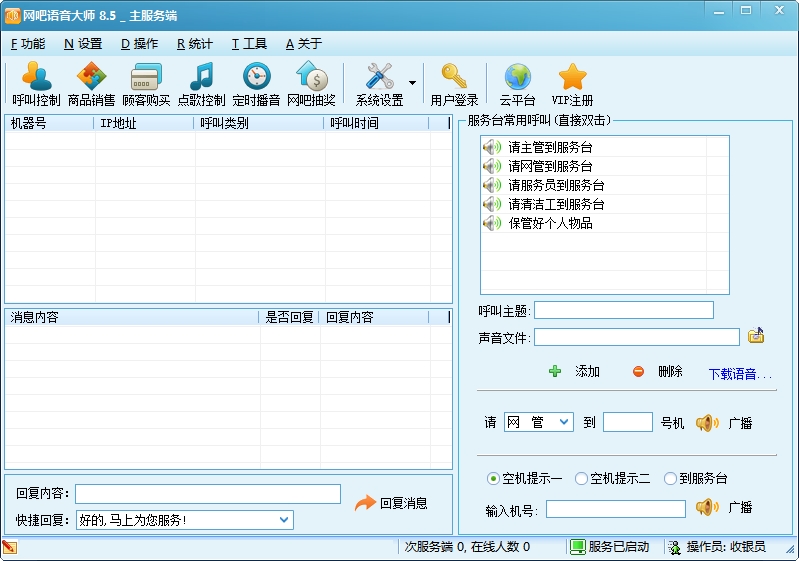Expand the 系统设置 dropdown arrow

tap(413, 83)
